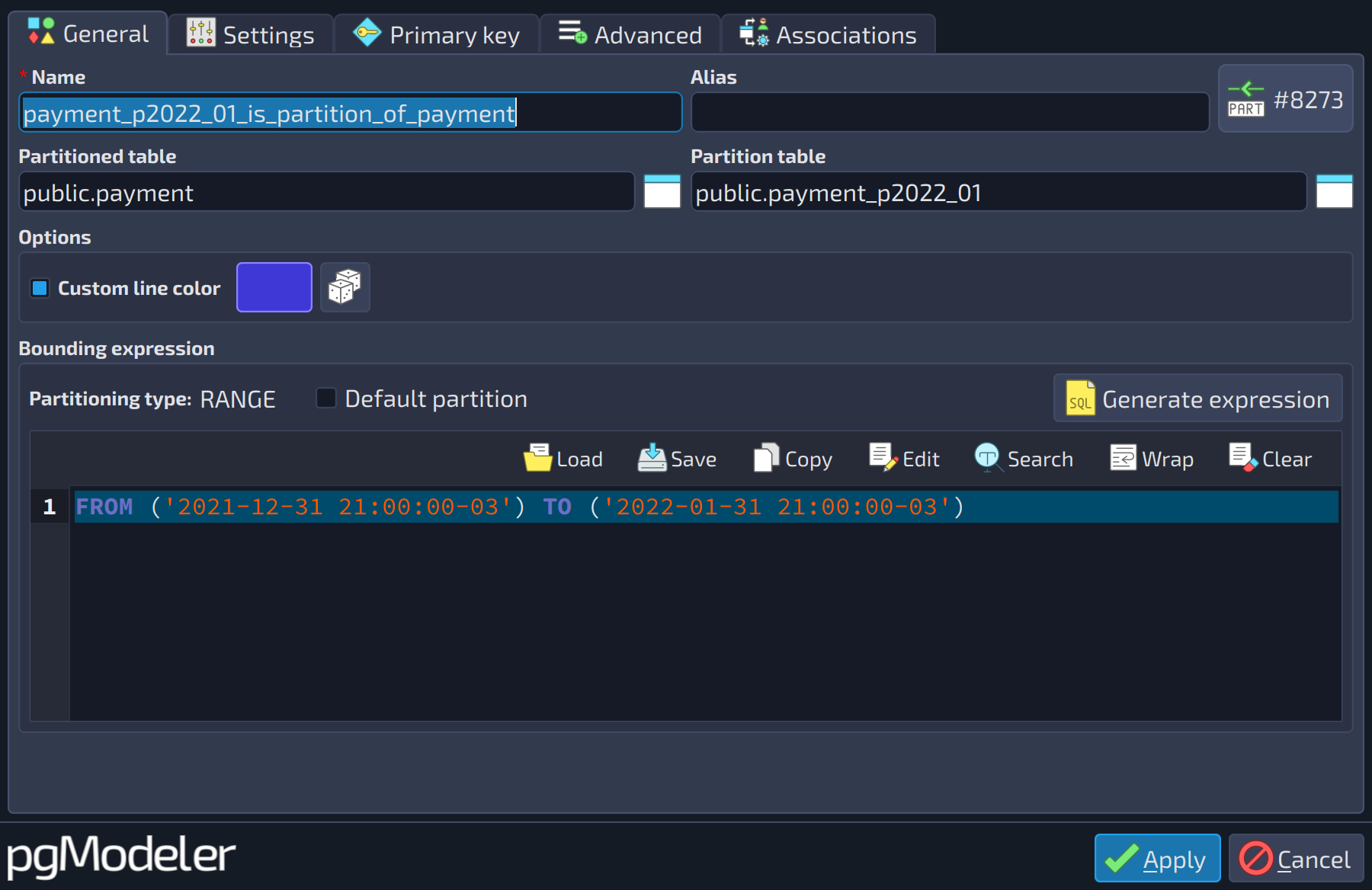Open Search in the expression editor
The height and width of the screenshot is (890, 1372).
point(1024,459)
